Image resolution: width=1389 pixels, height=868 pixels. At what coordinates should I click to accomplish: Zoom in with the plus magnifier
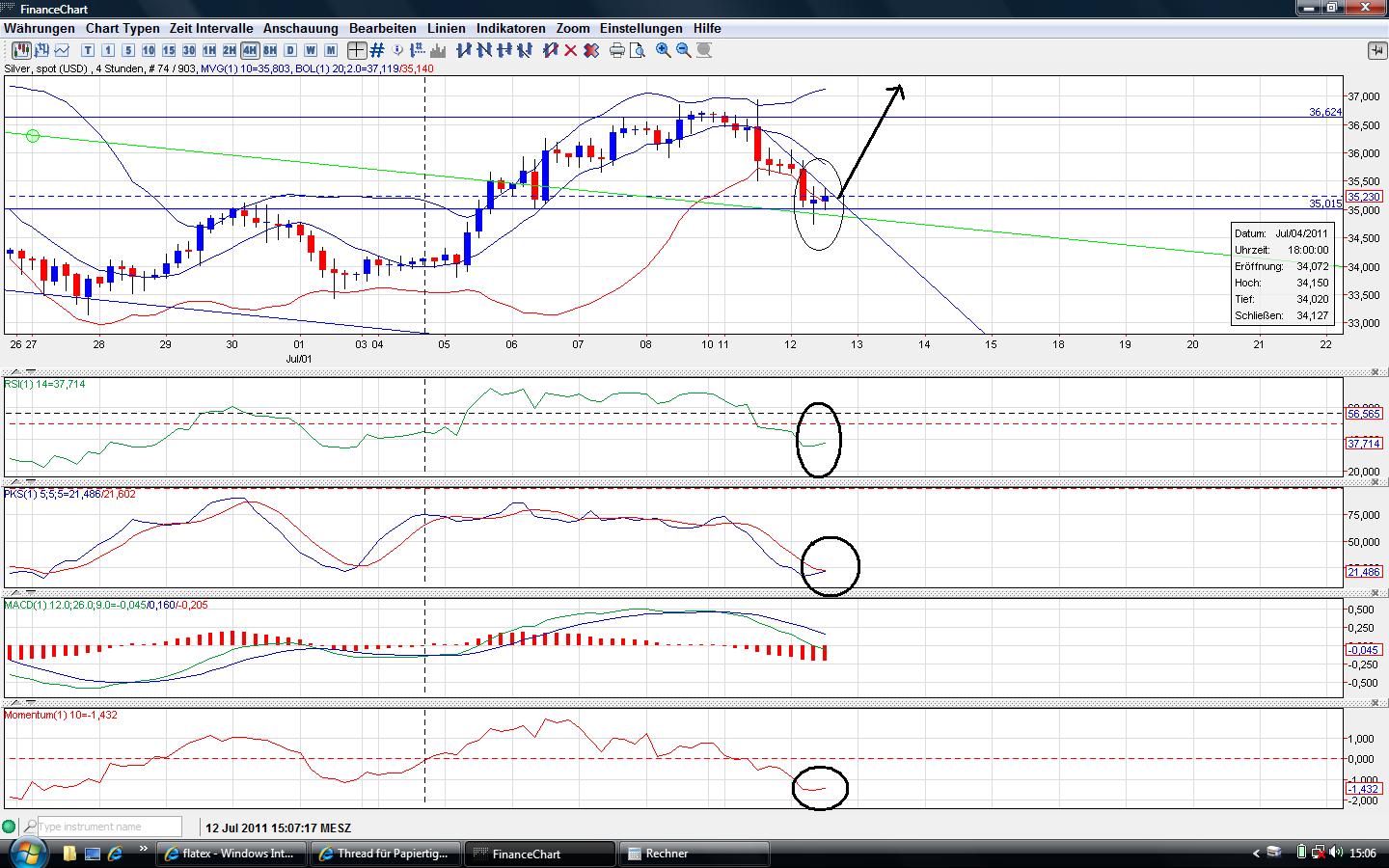pyautogui.click(x=663, y=50)
